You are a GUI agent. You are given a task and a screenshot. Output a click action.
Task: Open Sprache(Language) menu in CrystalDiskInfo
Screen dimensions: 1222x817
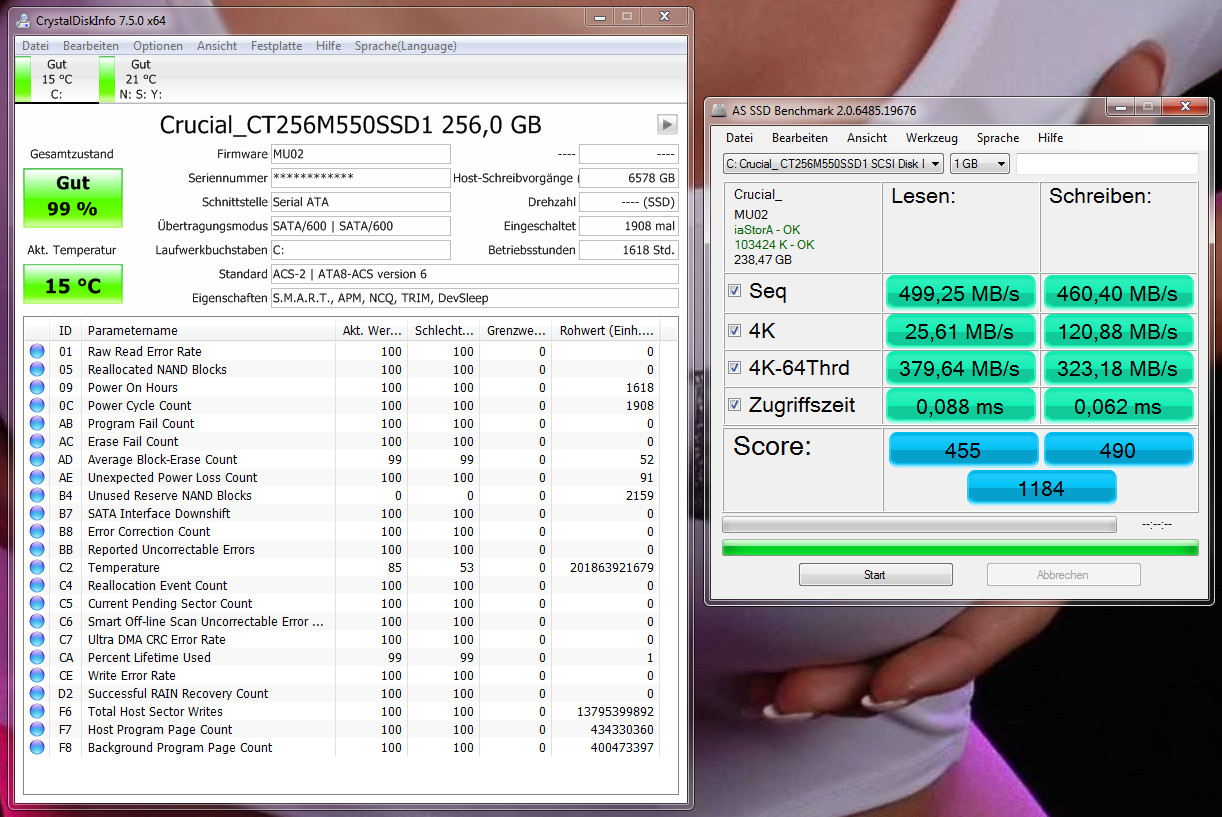point(406,46)
